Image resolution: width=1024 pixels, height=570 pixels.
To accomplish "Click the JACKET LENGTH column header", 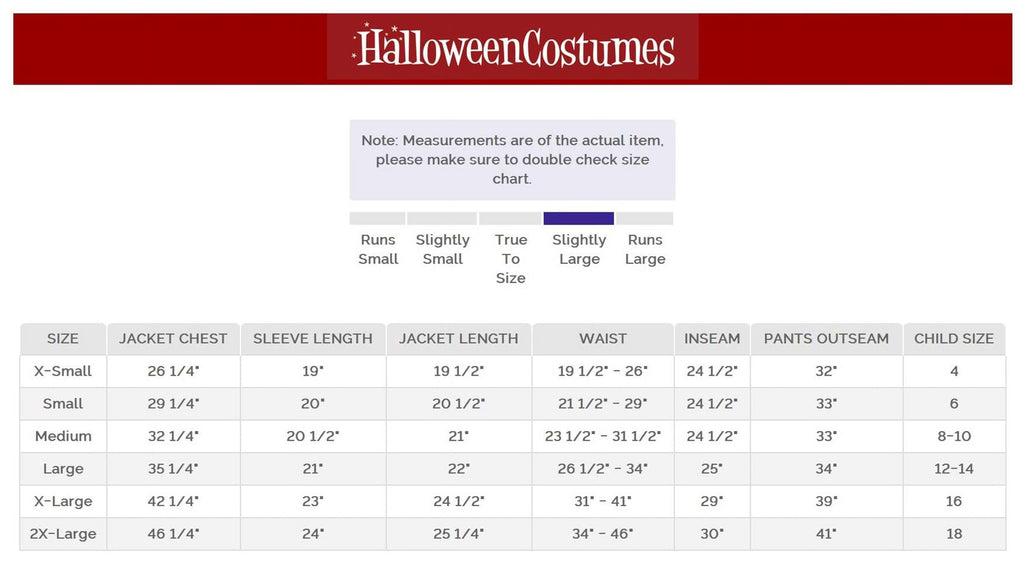I will pos(458,339).
